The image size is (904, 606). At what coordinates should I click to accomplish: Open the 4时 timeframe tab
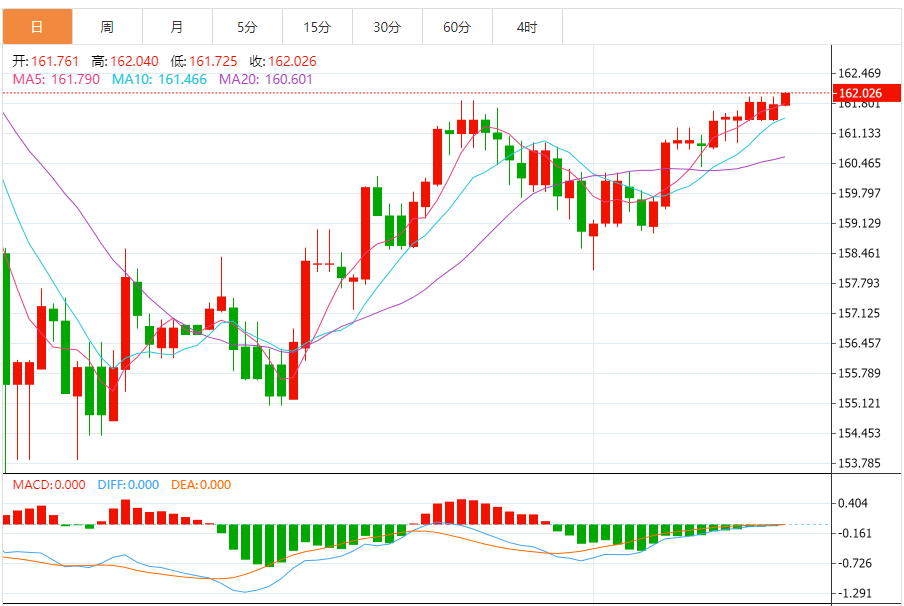coord(527,27)
